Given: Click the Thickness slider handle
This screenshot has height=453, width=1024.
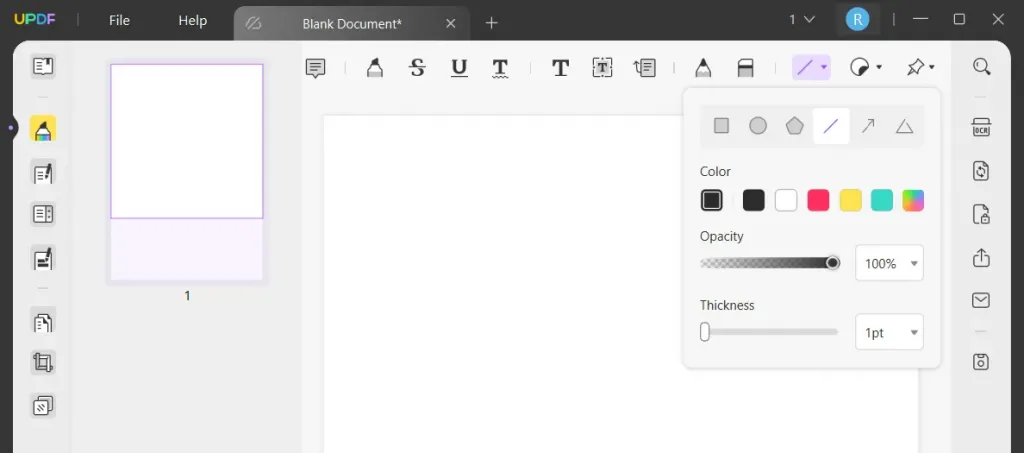Looking at the screenshot, I should (x=705, y=332).
